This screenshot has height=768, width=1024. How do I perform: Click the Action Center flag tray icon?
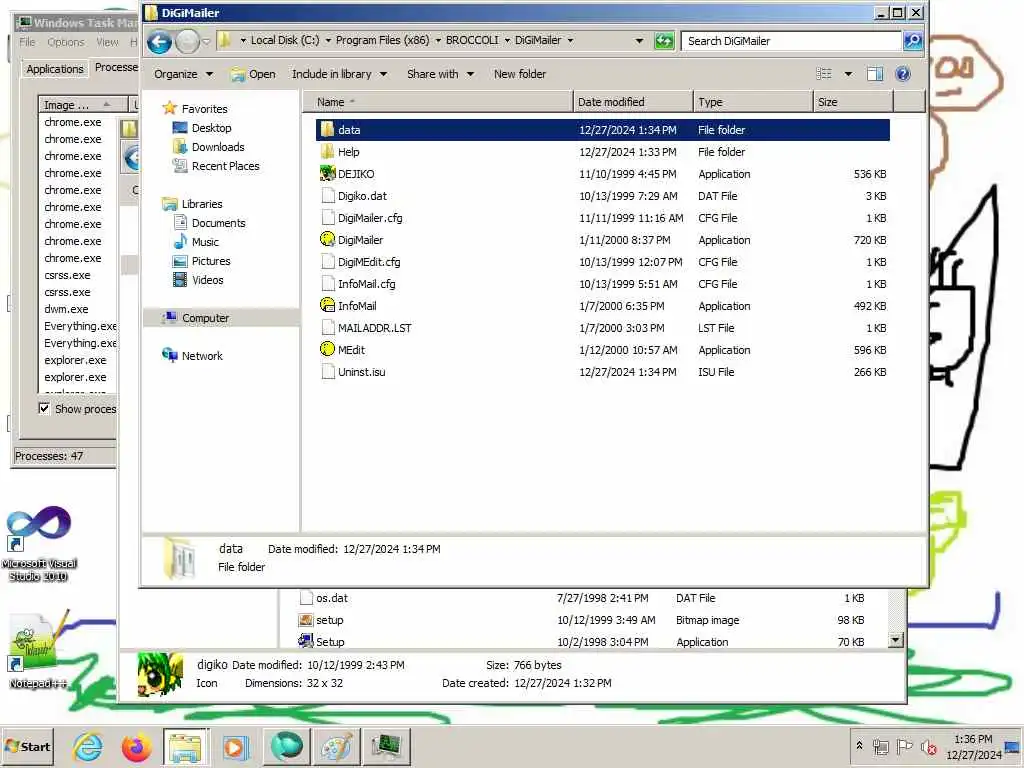(904, 746)
